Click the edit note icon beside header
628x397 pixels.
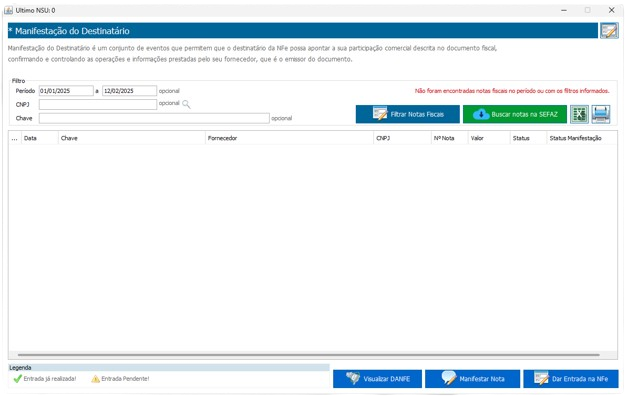(609, 30)
